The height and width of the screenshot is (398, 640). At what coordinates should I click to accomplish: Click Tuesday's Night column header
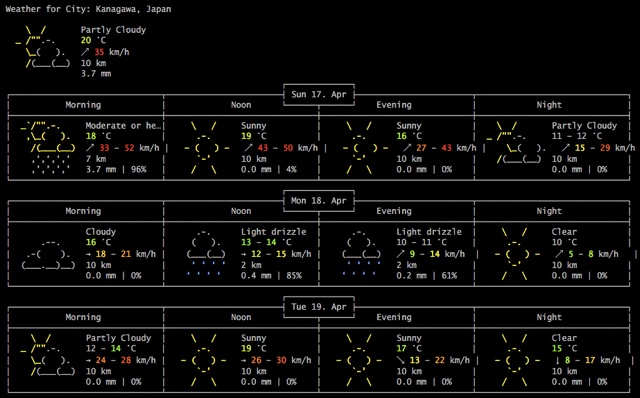point(549,317)
